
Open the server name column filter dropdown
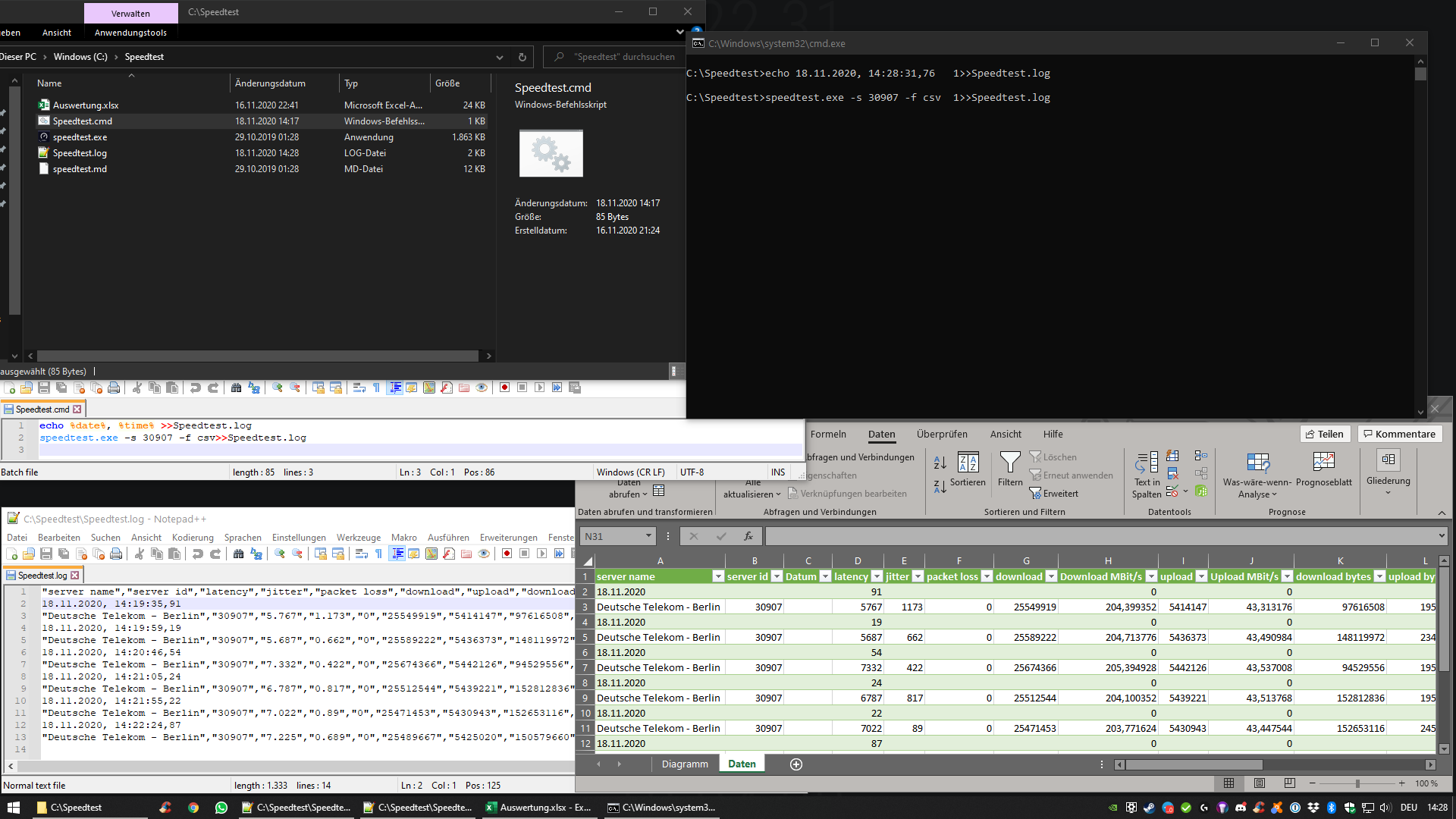[x=717, y=577]
